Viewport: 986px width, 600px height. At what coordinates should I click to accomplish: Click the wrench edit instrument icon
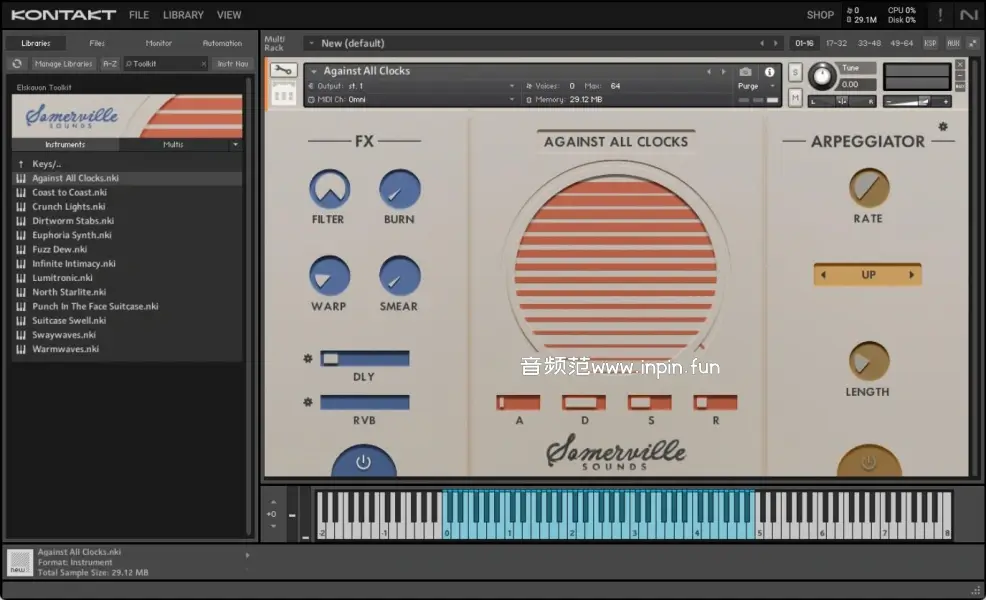point(283,71)
